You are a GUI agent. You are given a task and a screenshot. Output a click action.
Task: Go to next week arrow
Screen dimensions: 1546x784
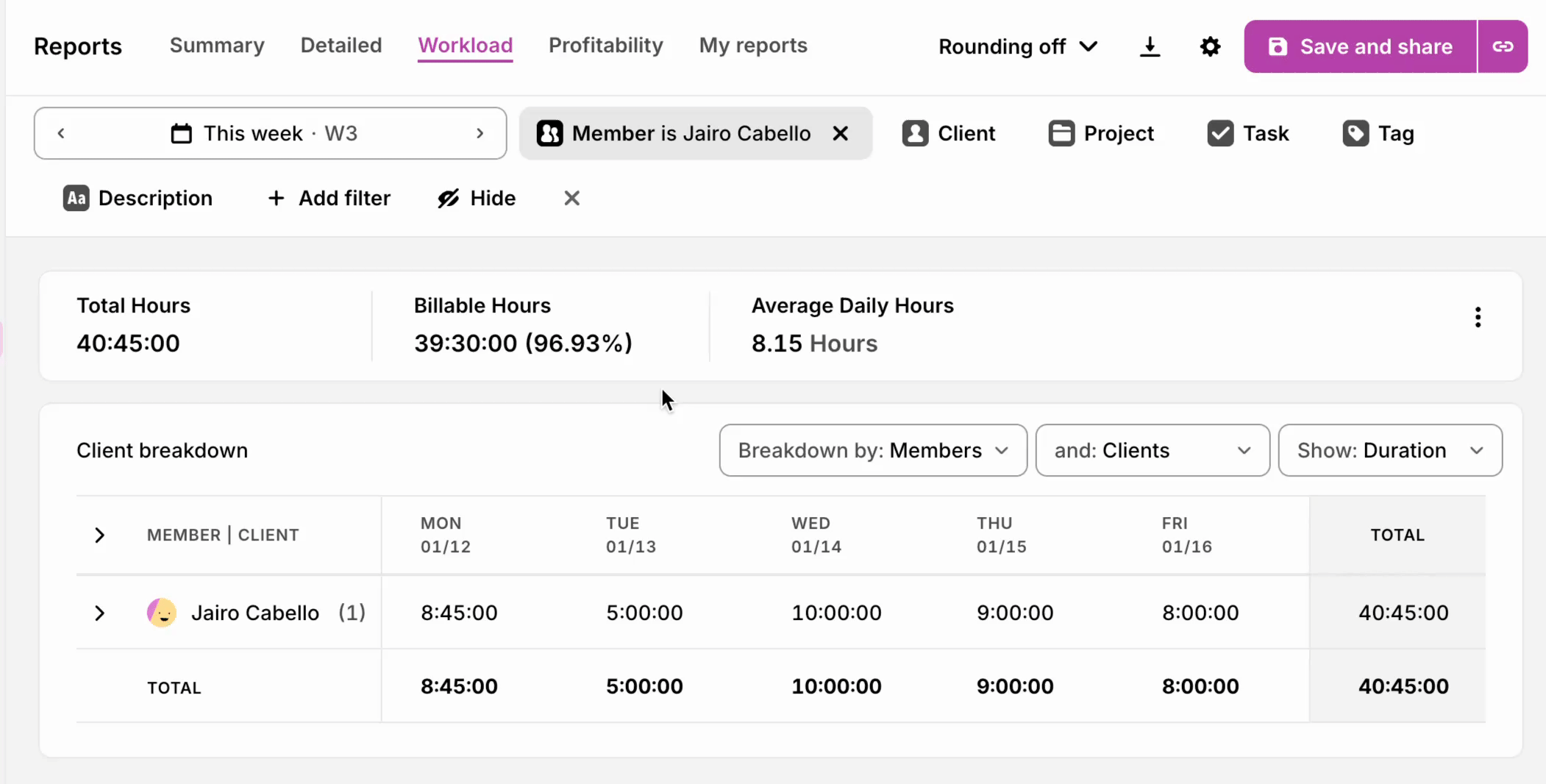480,133
